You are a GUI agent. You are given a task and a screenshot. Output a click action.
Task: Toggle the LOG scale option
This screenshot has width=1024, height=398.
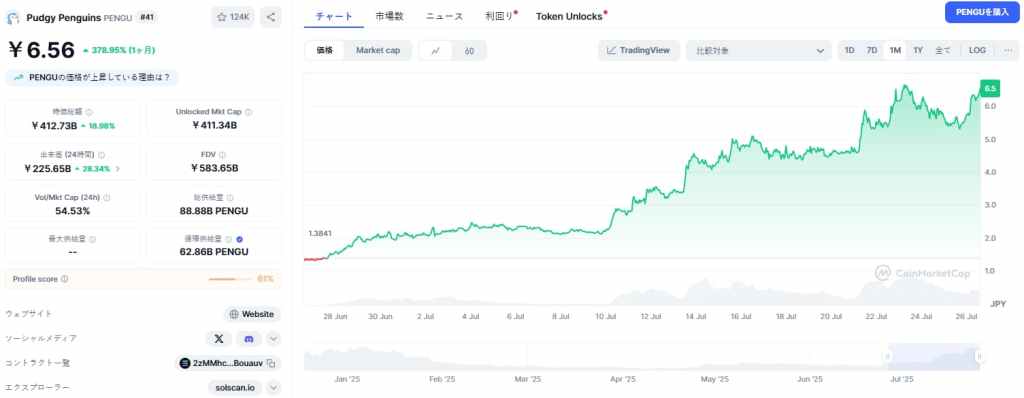pyautogui.click(x=977, y=50)
